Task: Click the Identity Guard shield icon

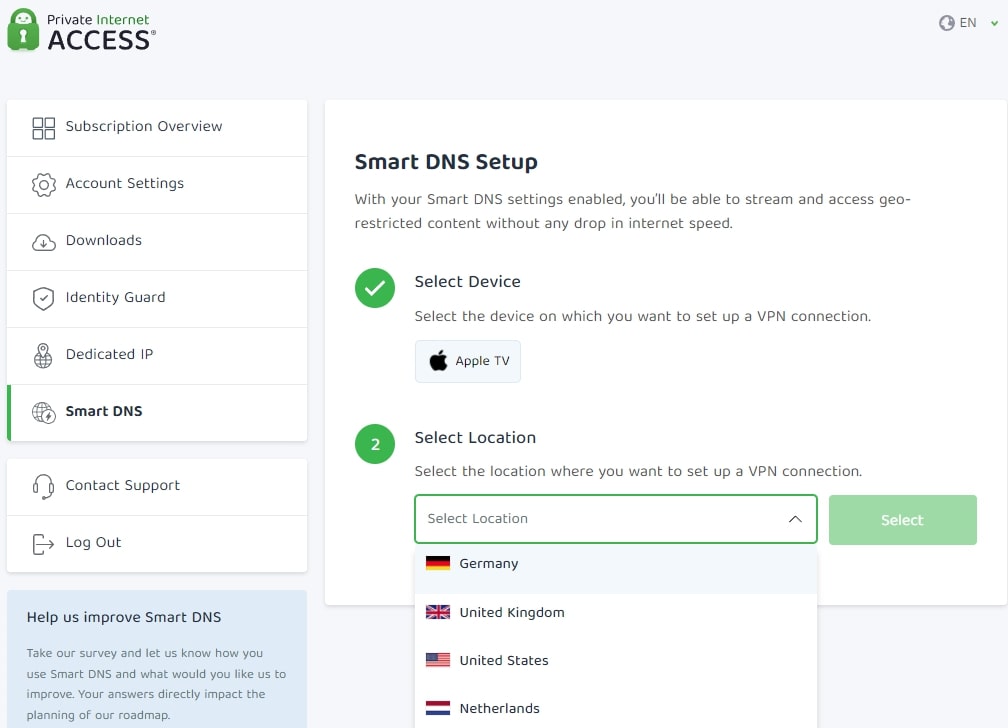Action: pyautogui.click(x=43, y=298)
